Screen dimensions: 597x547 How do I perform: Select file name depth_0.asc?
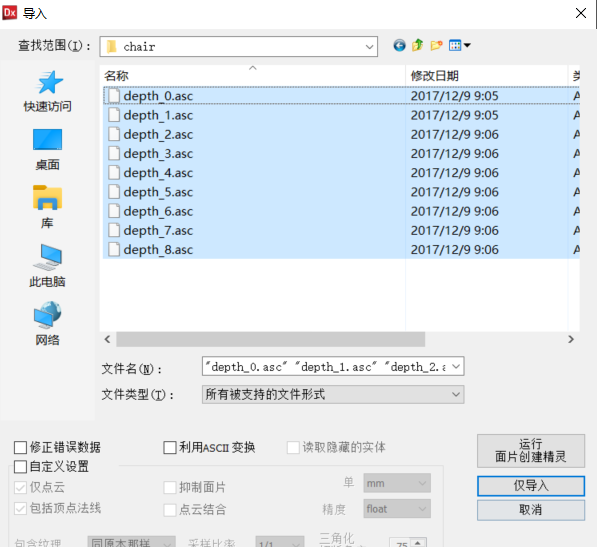point(158,96)
